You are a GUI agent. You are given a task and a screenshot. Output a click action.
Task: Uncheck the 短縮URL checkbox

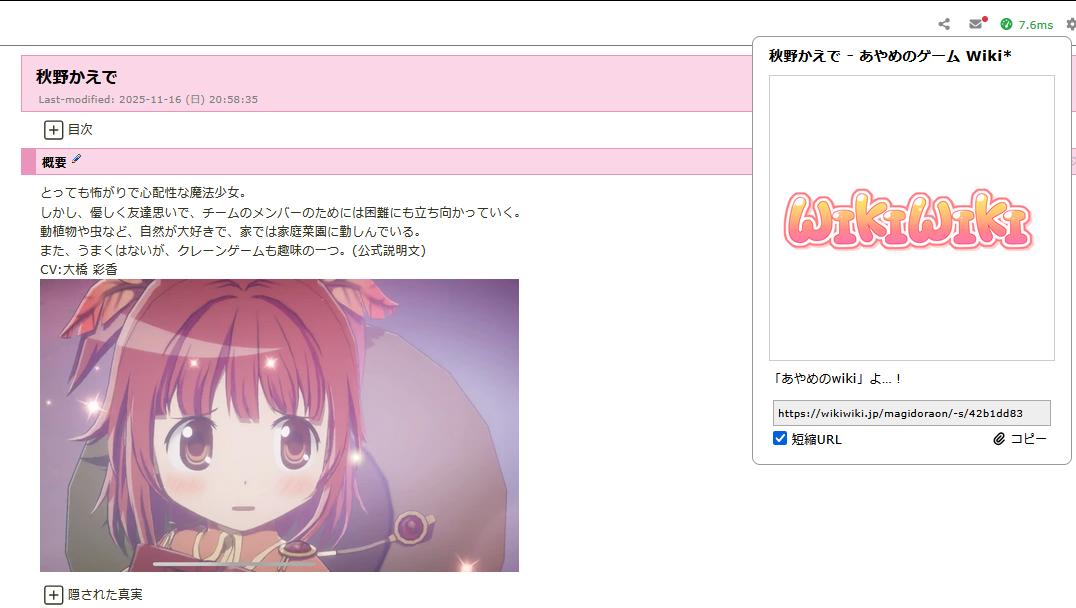780,439
